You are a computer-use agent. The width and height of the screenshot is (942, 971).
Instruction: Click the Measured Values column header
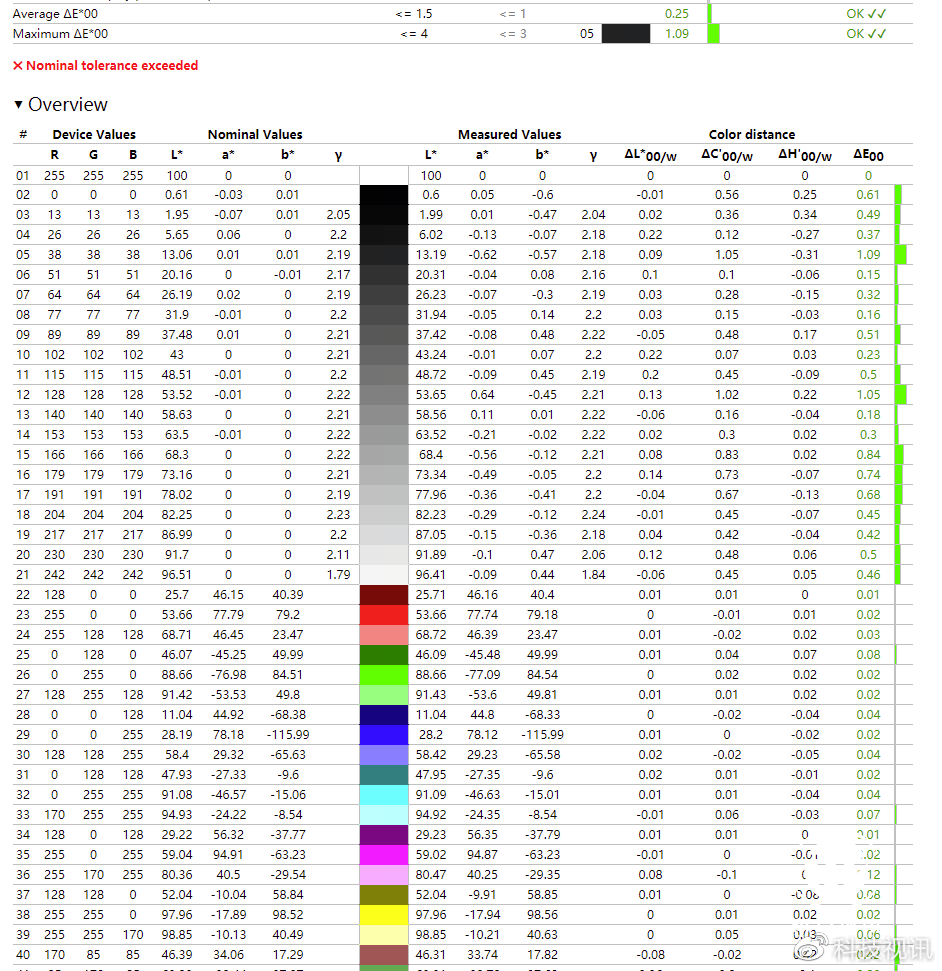click(509, 134)
